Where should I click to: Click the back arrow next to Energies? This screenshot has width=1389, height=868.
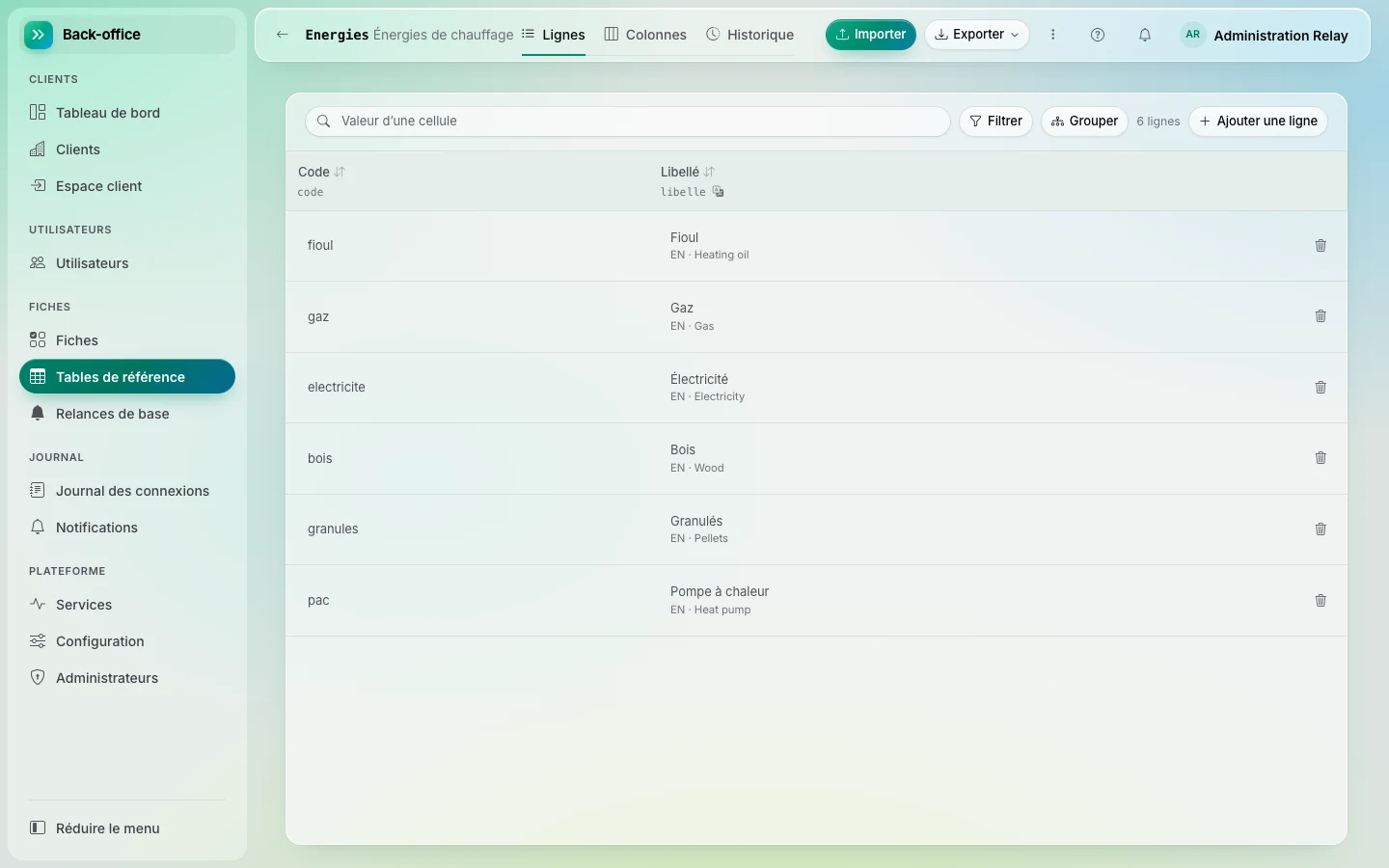pyautogui.click(x=282, y=35)
